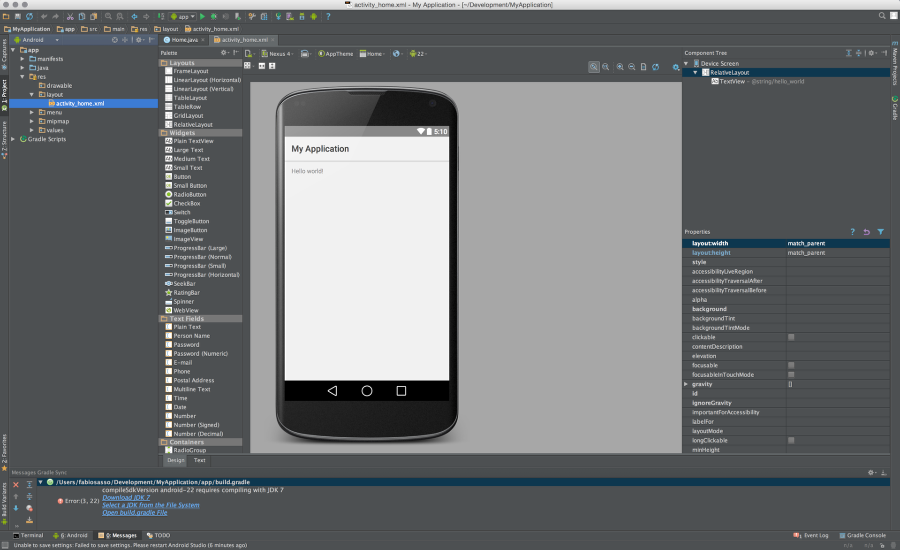The width and height of the screenshot is (900, 550).
Task: Open the Nexus 4 device dropdown
Action: [277, 53]
